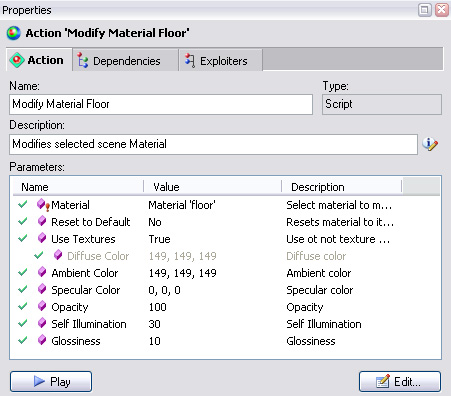Click the Description column header
Image resolution: width=451 pixels, height=396 pixels.
click(x=342, y=187)
